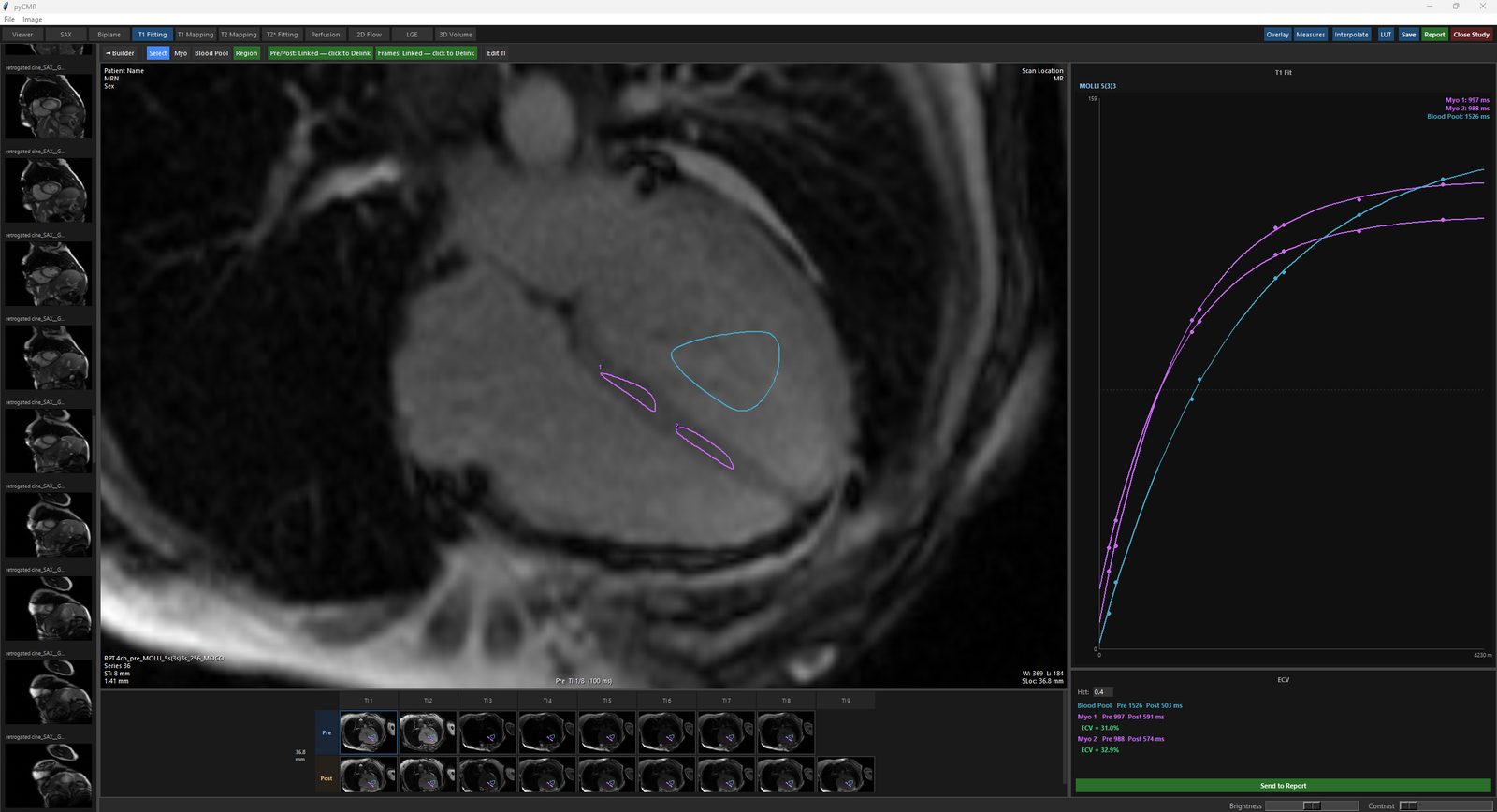Select the Pre TI 8 thumbnail

pyautogui.click(x=786, y=732)
